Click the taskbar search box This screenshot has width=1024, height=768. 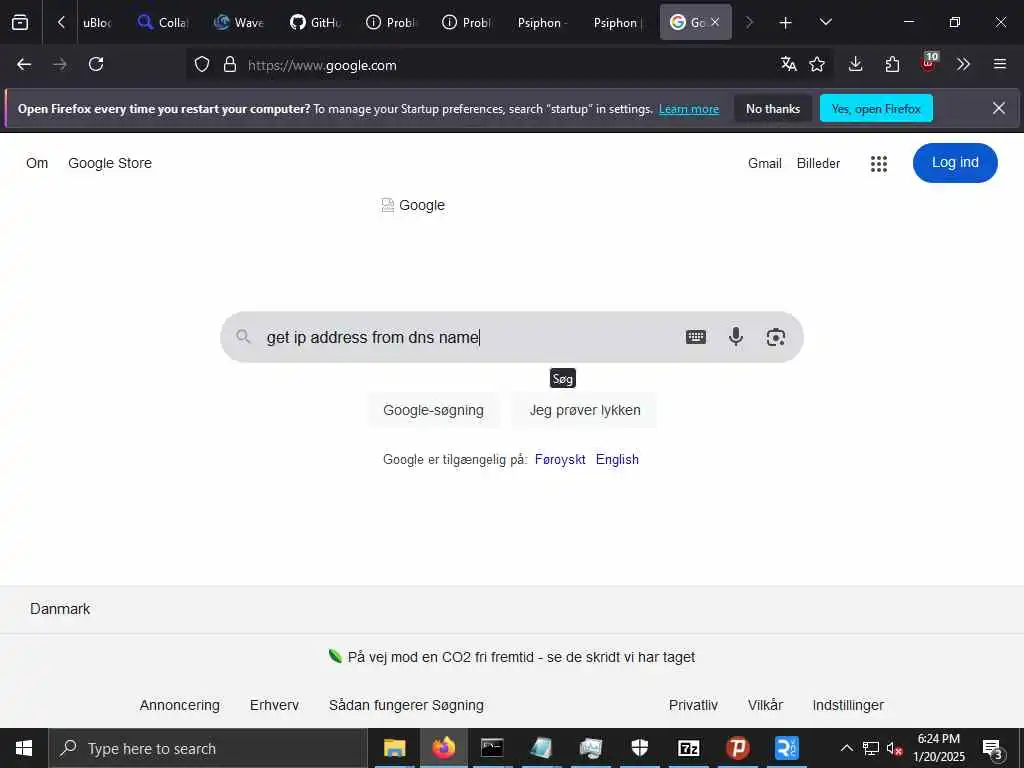(x=208, y=748)
